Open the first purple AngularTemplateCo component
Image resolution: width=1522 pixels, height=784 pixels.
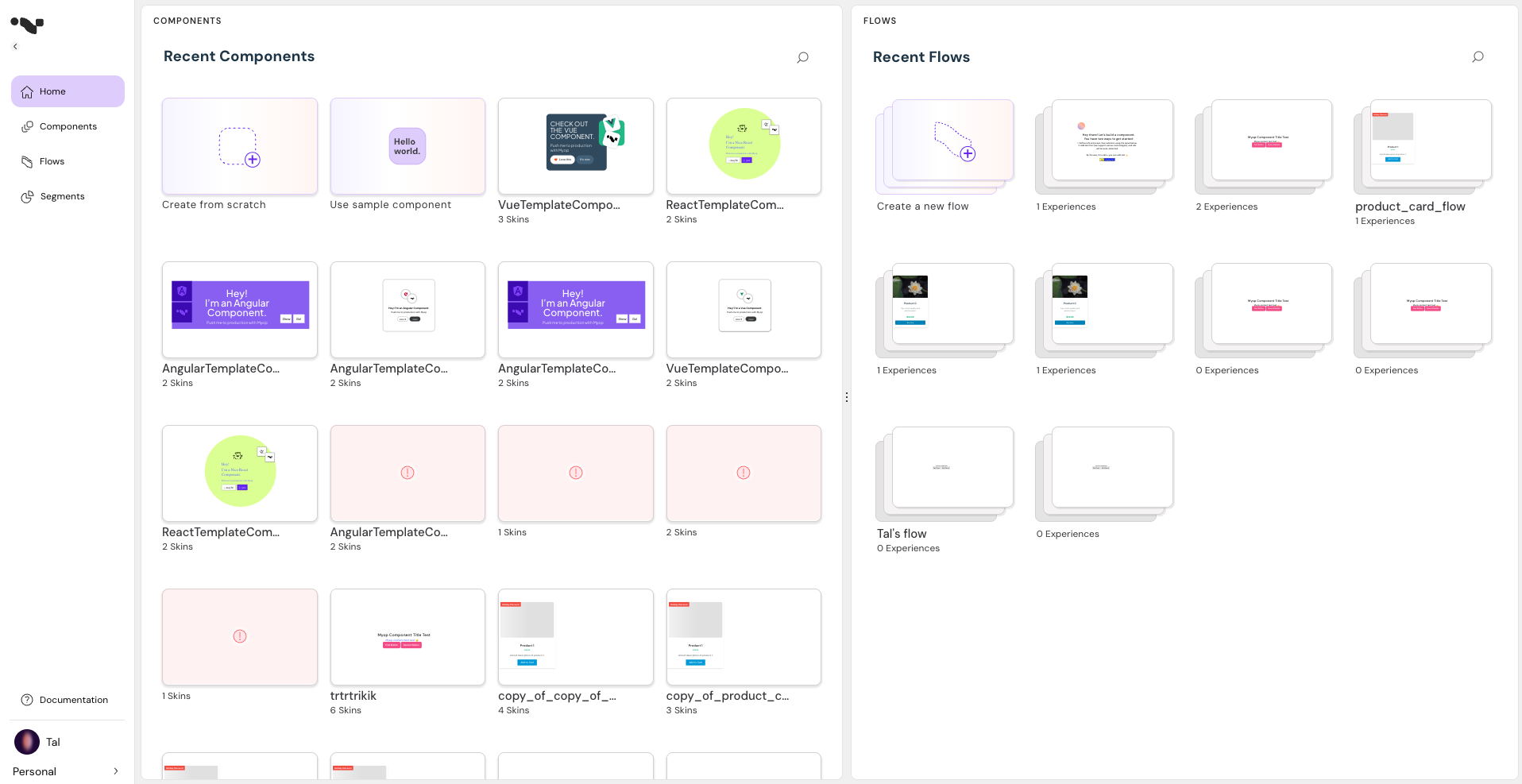coord(239,310)
